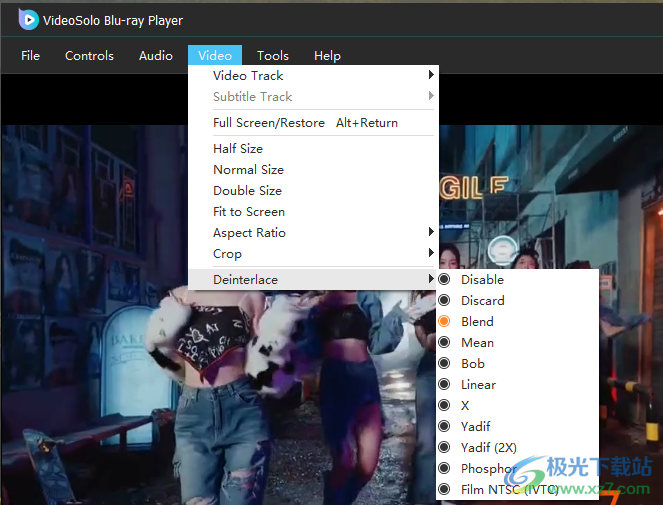Choose Fit to Screen option
This screenshot has width=663, height=505.
click(313, 211)
